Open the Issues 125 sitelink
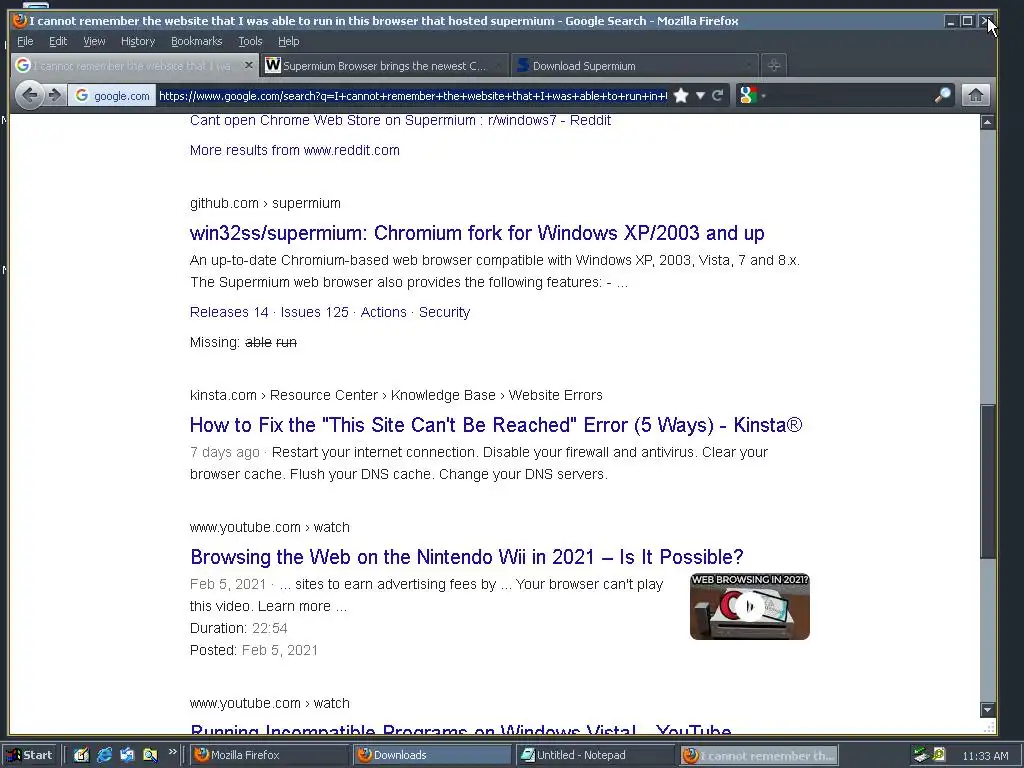Screen dimensions: 1024x768 pyautogui.click(x=315, y=312)
